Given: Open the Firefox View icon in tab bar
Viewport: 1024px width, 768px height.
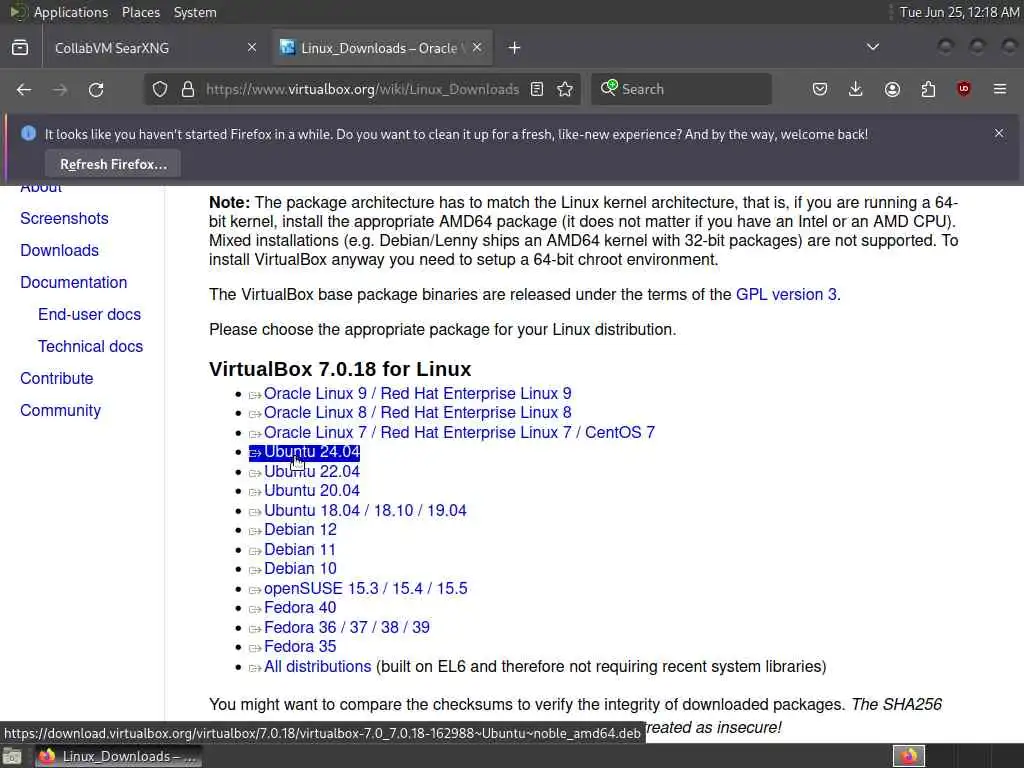Looking at the screenshot, I should (x=20, y=48).
